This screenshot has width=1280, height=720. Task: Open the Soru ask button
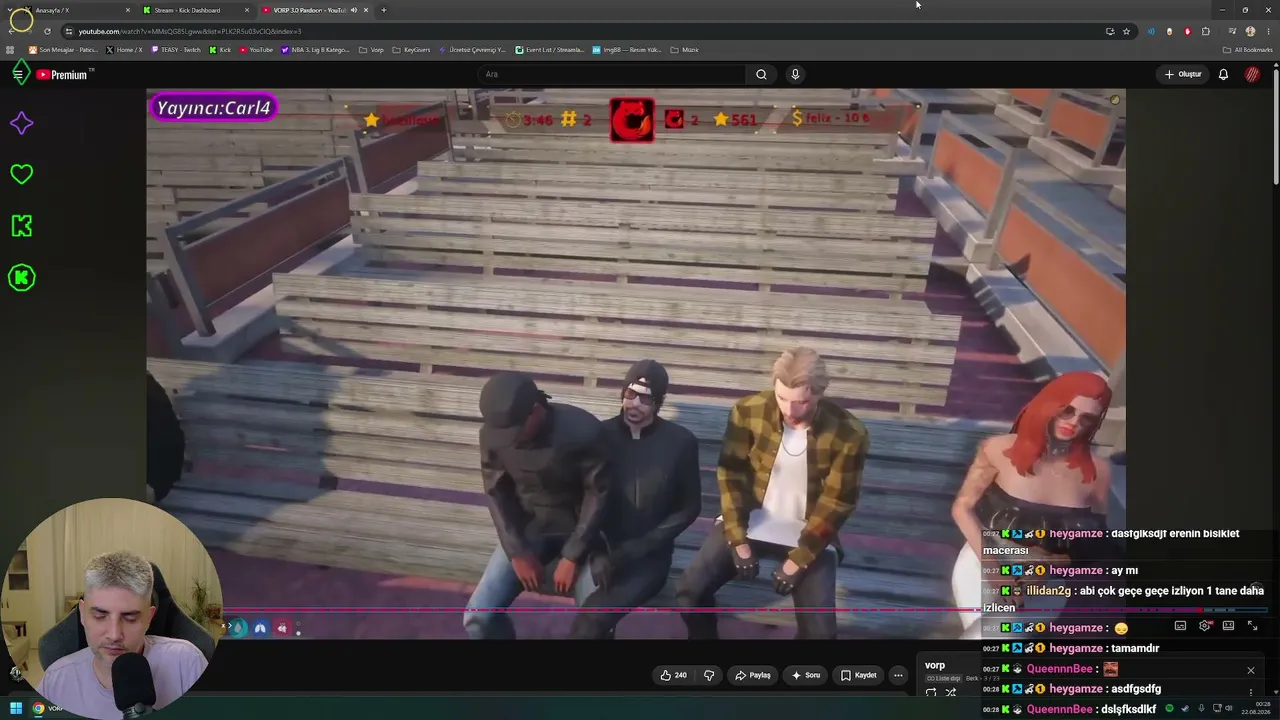click(806, 675)
